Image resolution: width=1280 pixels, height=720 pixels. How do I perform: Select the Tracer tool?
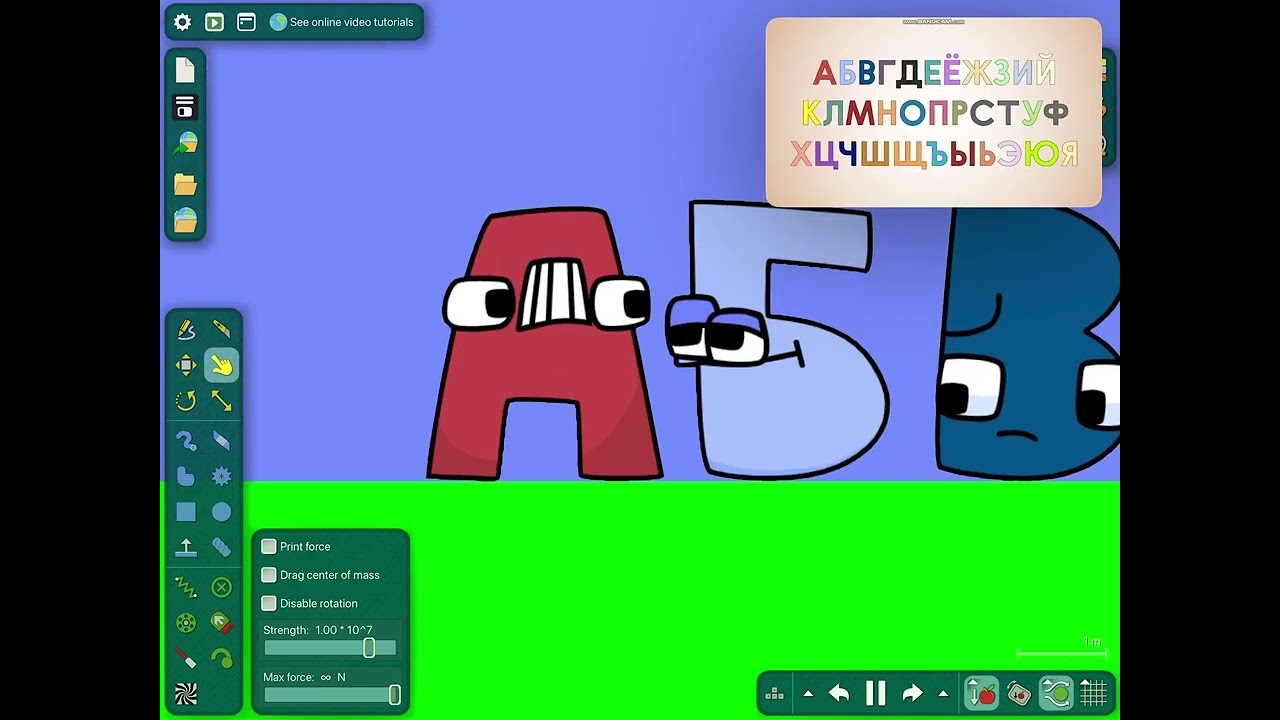(221, 658)
